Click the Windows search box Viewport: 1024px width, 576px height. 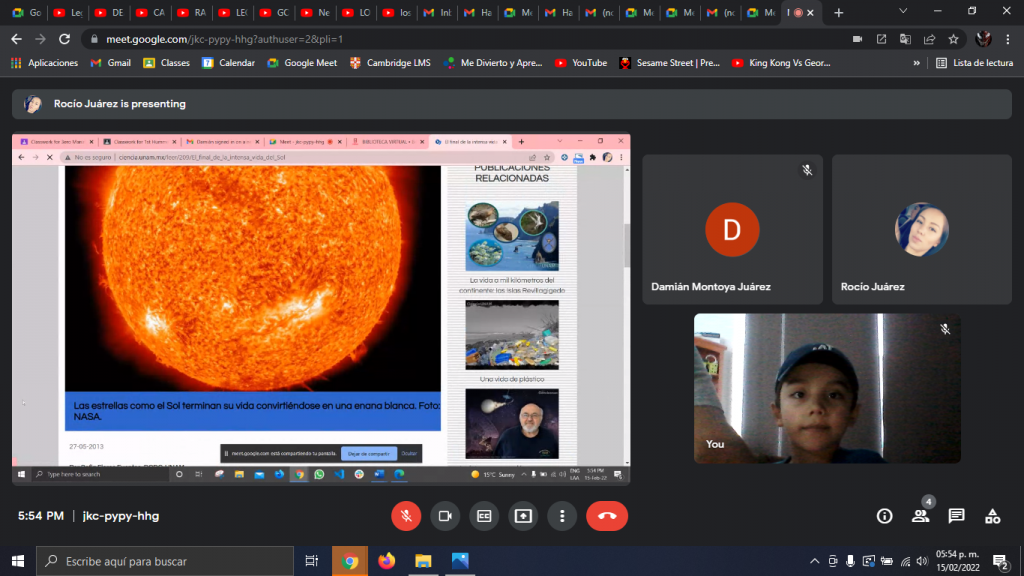[x=165, y=561]
